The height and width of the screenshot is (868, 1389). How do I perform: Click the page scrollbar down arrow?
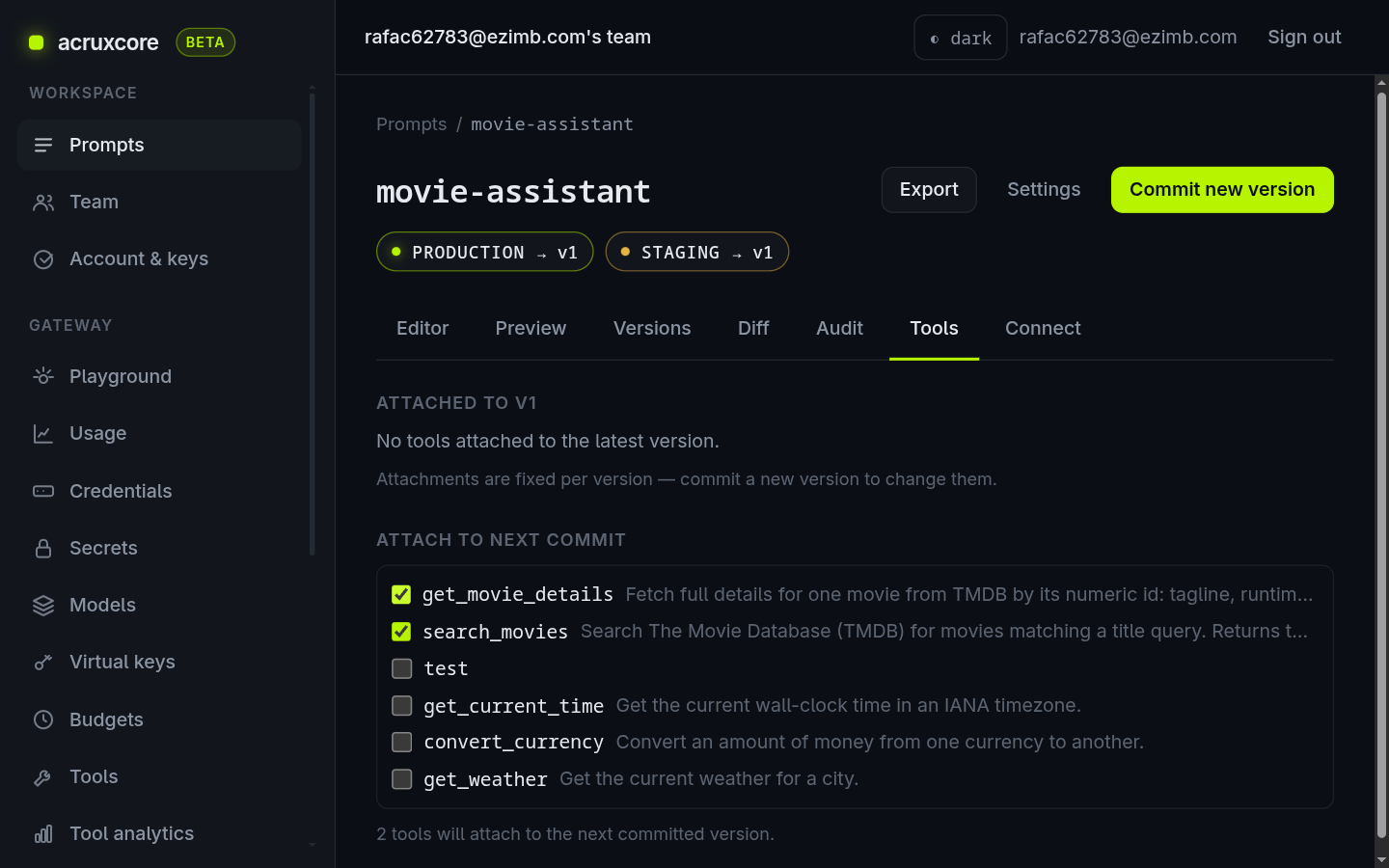(1381, 859)
